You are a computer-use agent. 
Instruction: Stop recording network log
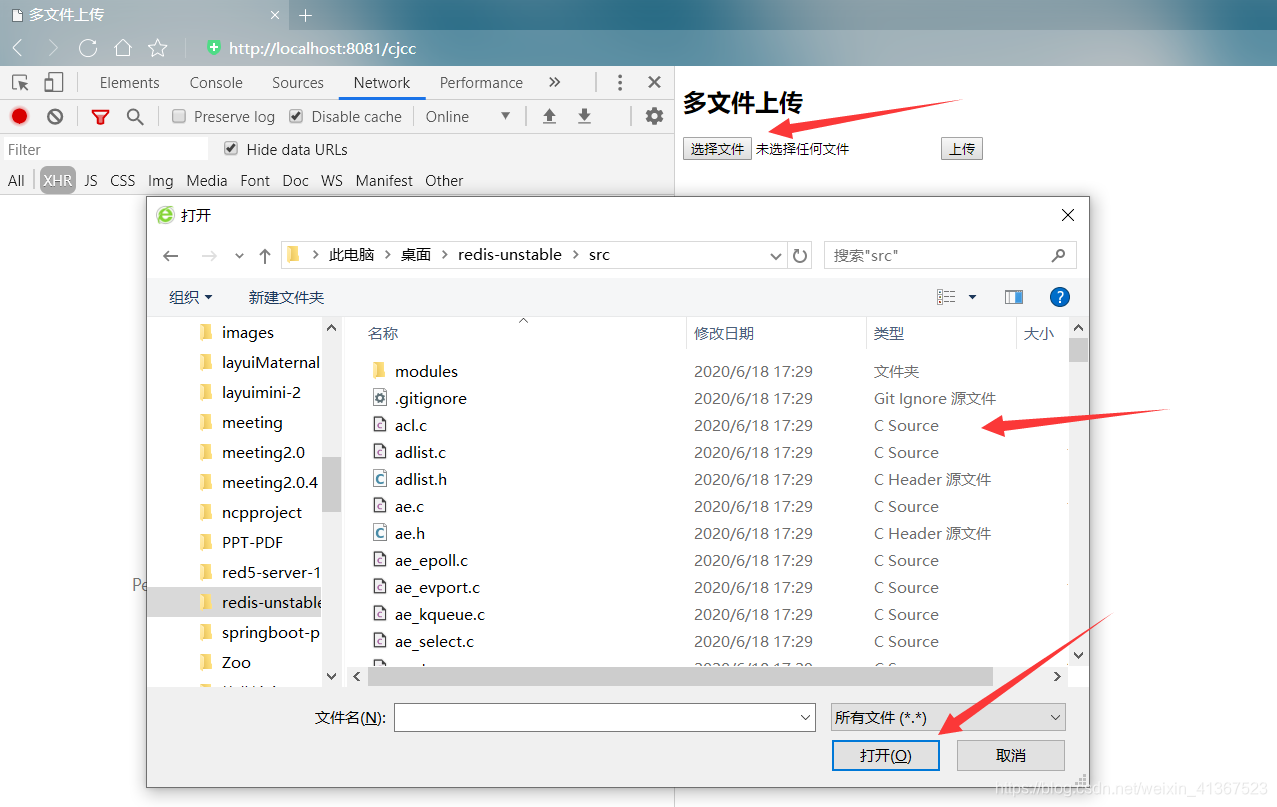click(19, 116)
